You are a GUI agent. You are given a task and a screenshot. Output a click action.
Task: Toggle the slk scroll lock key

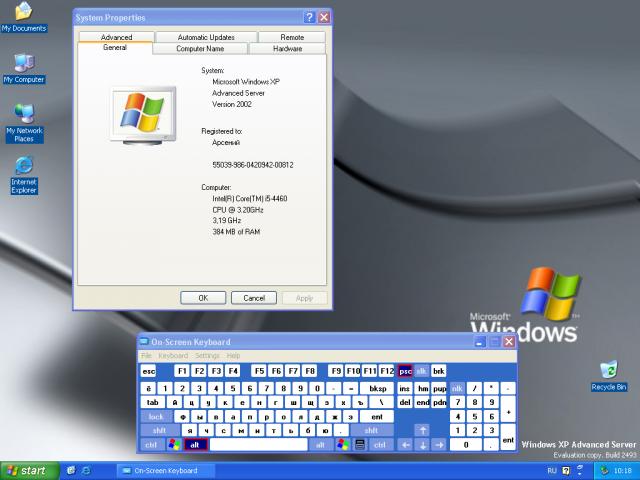[421, 371]
